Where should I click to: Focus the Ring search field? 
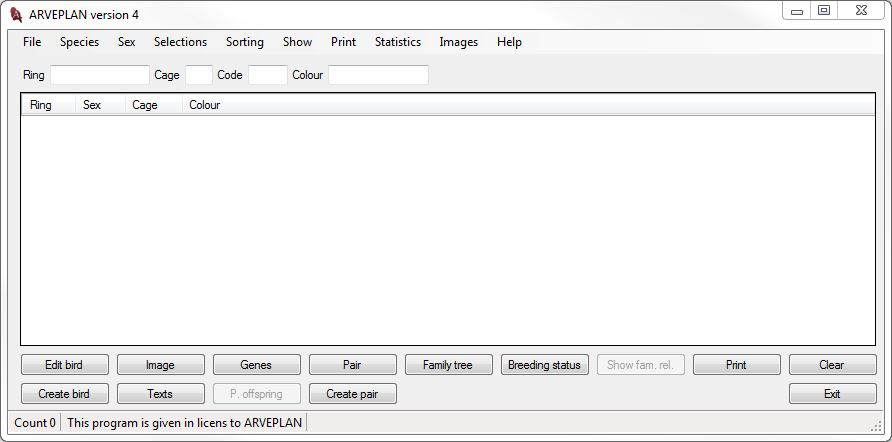pyautogui.click(x=100, y=75)
